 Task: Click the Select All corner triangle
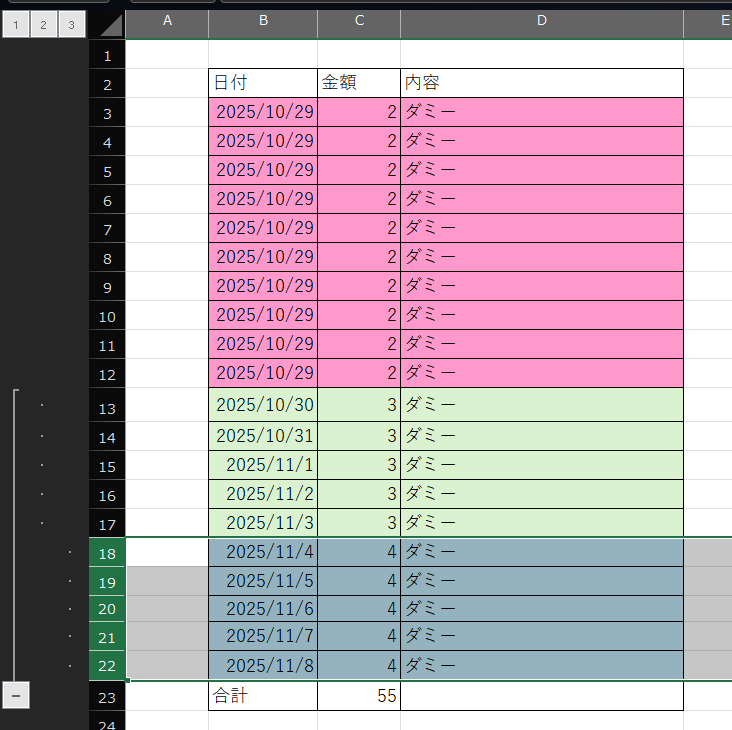111,25
